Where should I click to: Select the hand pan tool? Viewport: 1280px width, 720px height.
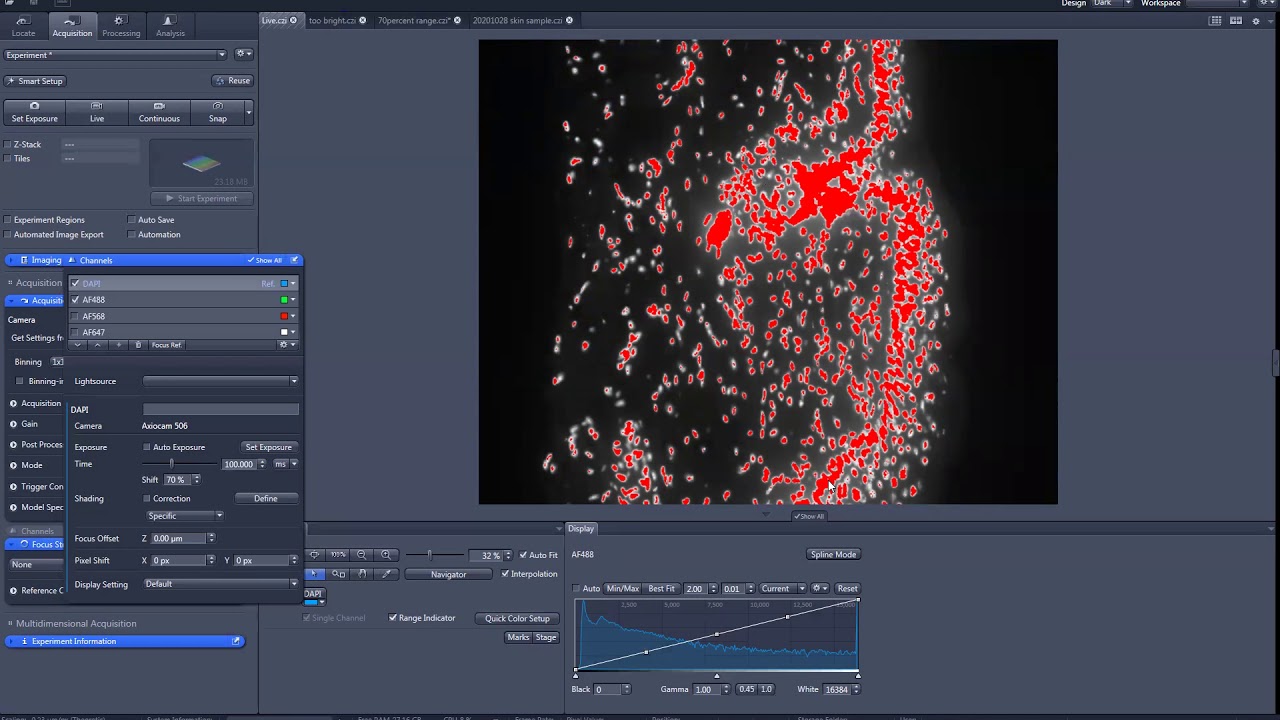tap(362, 574)
